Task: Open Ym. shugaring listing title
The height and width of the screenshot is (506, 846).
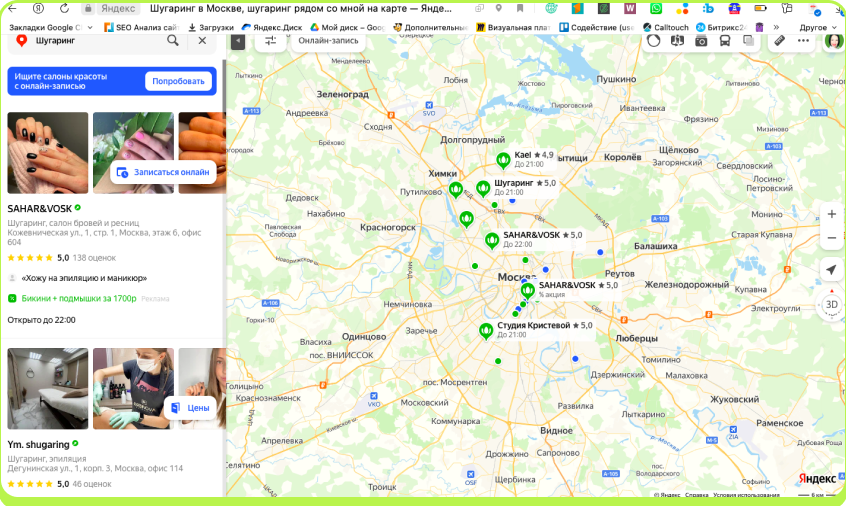Action: (x=38, y=445)
